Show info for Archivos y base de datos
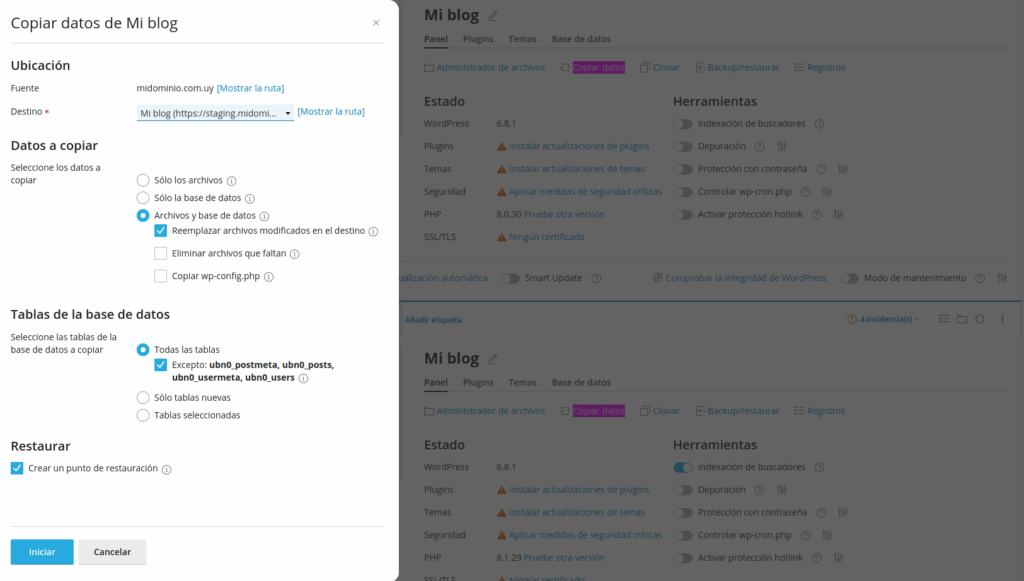 [x=264, y=216]
